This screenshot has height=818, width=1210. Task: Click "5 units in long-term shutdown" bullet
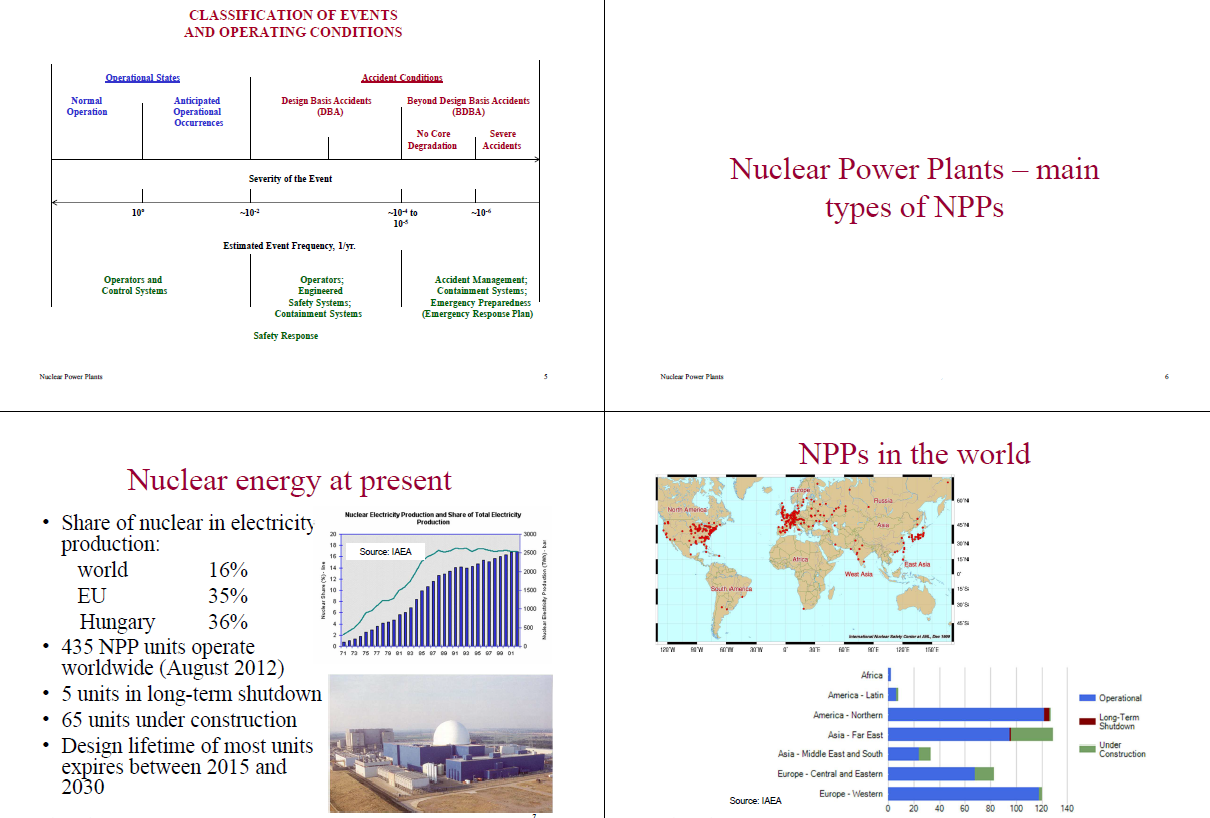tap(191, 694)
